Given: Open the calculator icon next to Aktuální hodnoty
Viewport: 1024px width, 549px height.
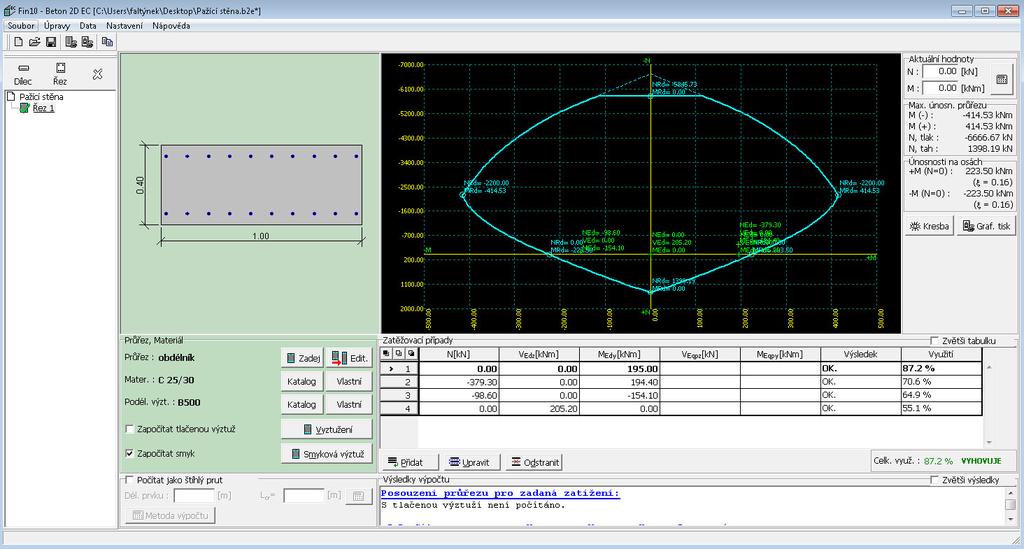Looking at the screenshot, I should pos(1002,80).
